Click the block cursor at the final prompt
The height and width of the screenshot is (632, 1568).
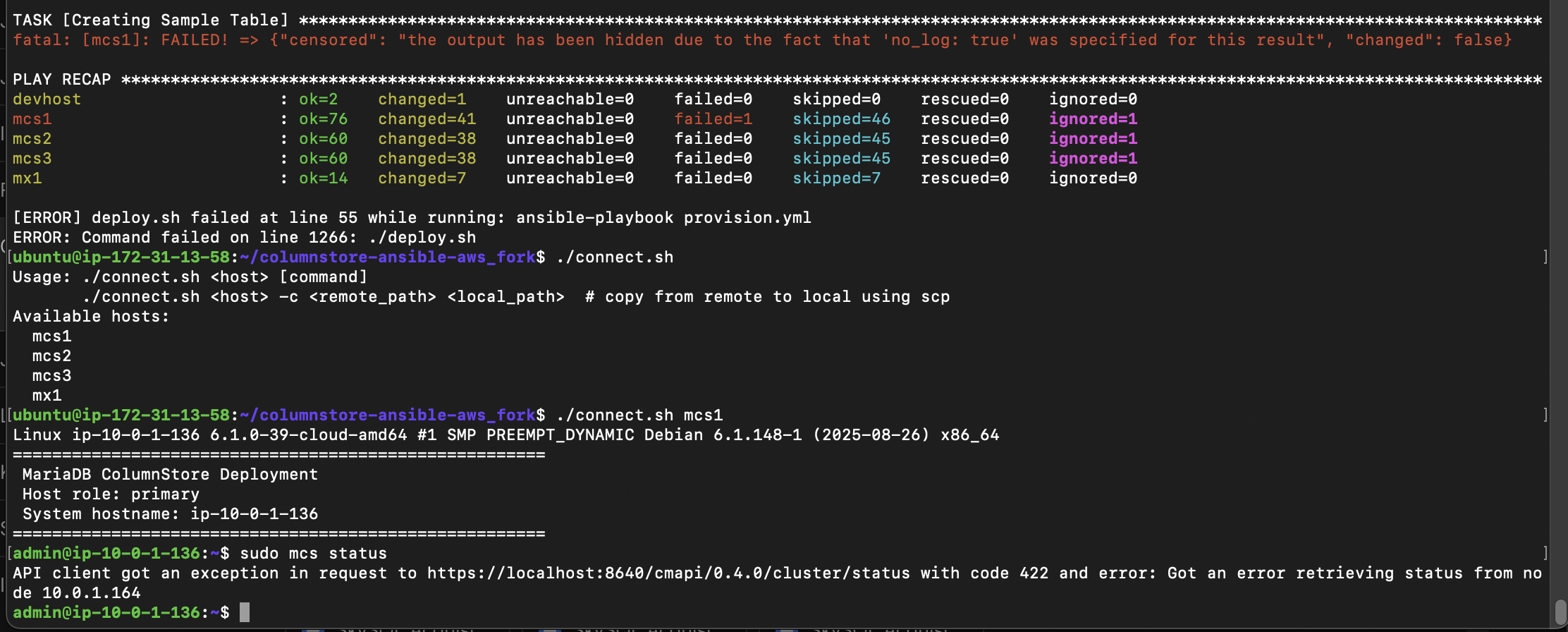(x=245, y=612)
